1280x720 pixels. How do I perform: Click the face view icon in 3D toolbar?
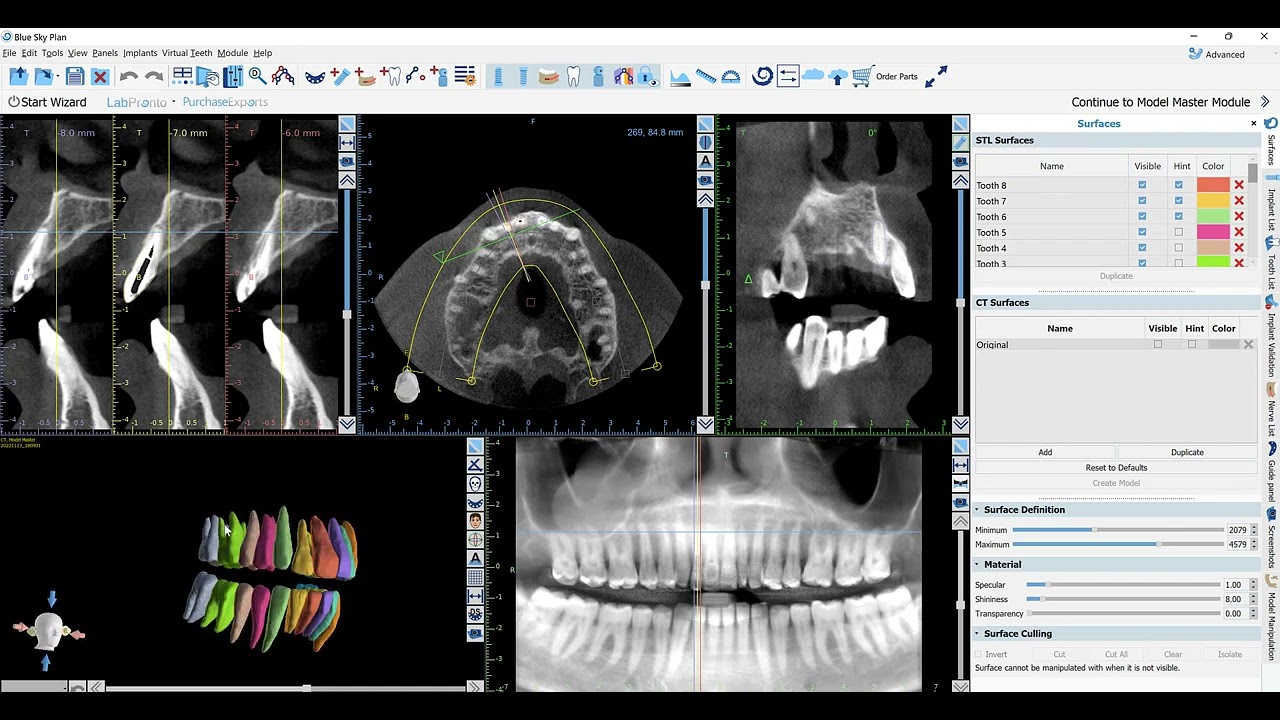click(x=475, y=521)
